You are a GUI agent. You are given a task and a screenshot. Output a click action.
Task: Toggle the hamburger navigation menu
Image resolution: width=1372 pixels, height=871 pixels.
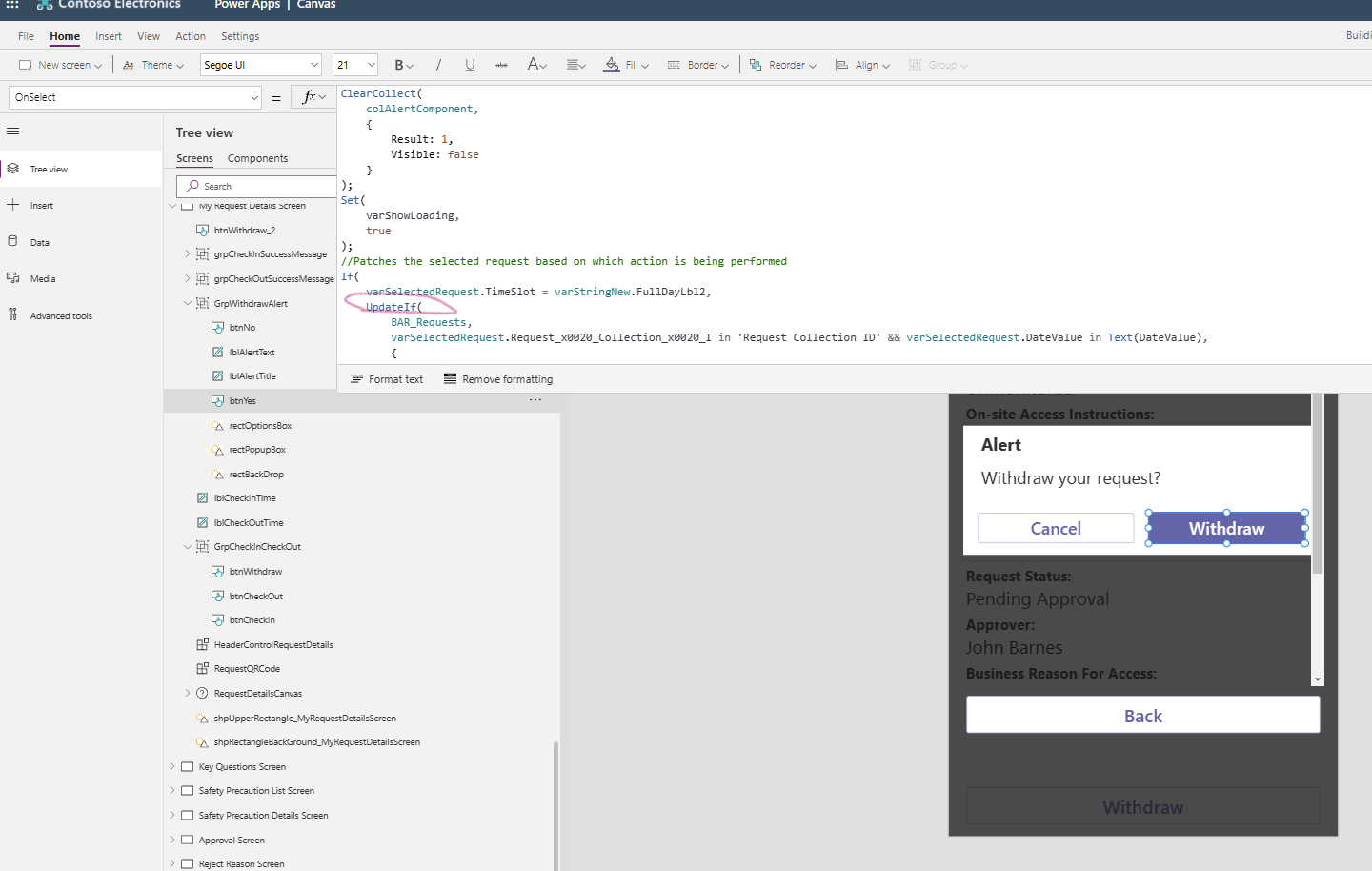(x=12, y=132)
